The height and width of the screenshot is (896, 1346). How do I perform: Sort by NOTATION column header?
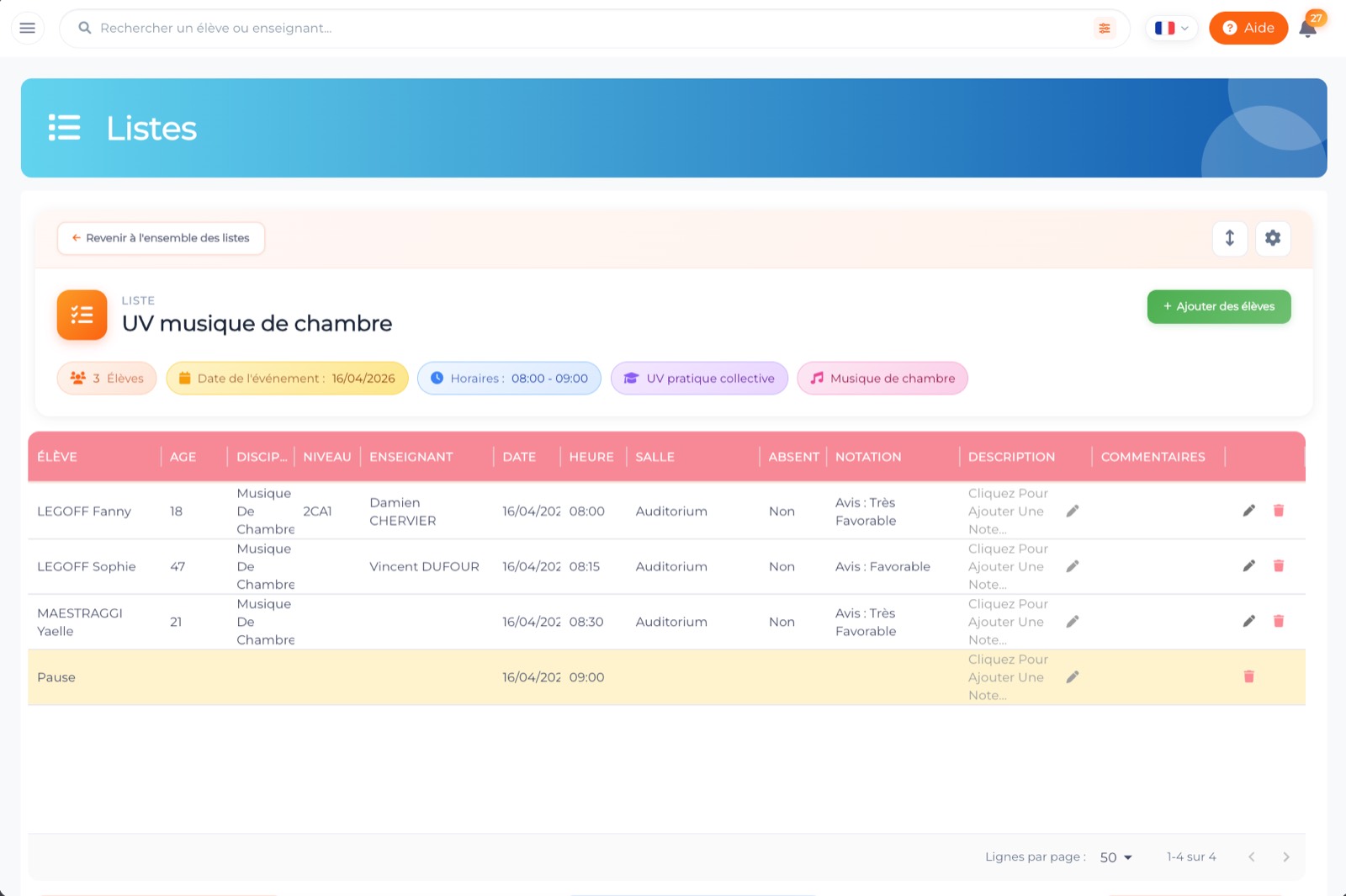(x=868, y=457)
